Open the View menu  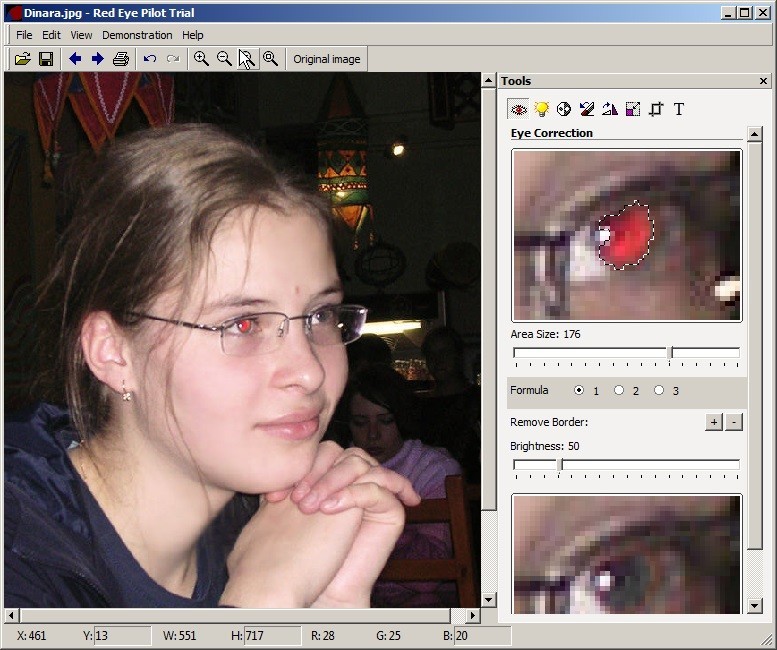click(x=81, y=35)
